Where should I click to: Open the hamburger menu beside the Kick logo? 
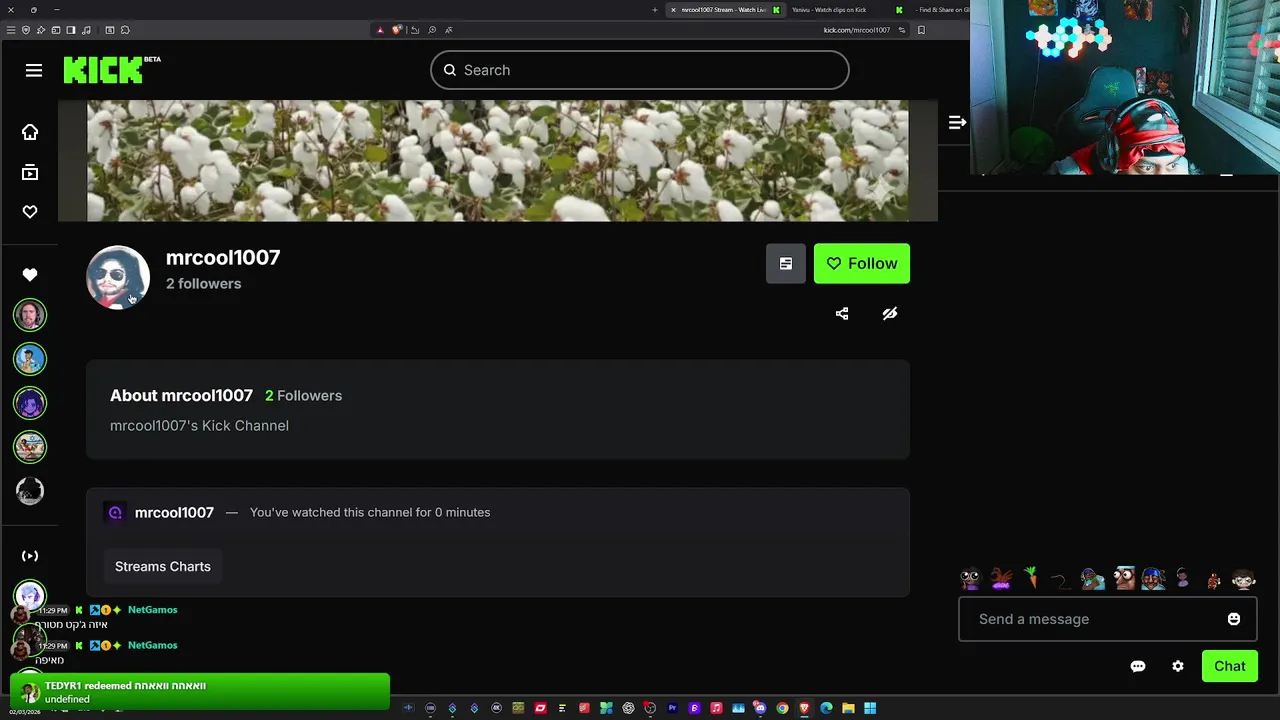tap(34, 70)
